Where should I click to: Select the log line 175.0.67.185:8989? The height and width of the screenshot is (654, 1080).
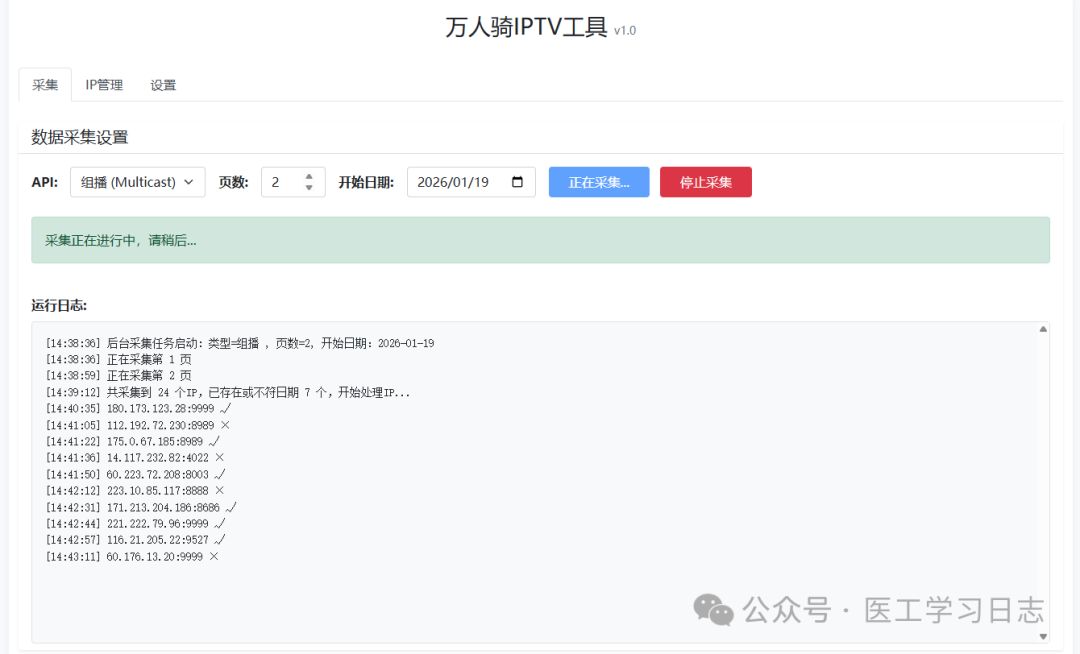[133, 441]
